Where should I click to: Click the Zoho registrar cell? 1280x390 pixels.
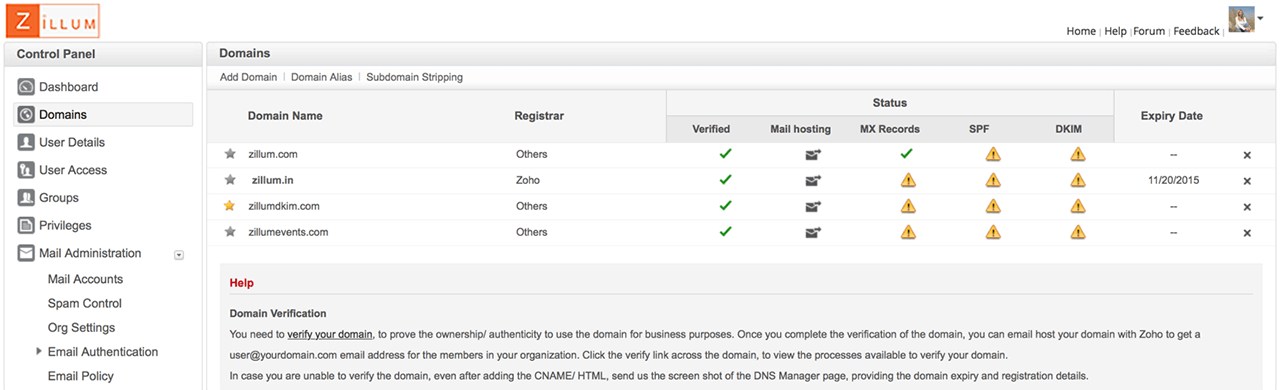click(528, 180)
